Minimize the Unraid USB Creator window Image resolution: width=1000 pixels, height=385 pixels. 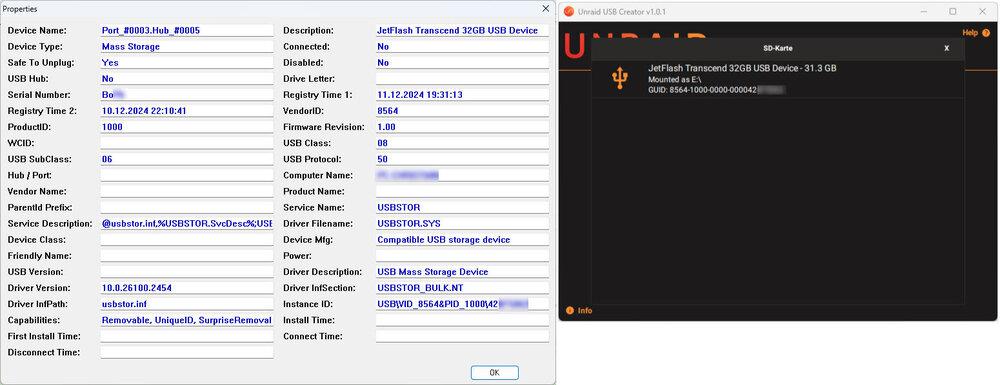[923, 11]
